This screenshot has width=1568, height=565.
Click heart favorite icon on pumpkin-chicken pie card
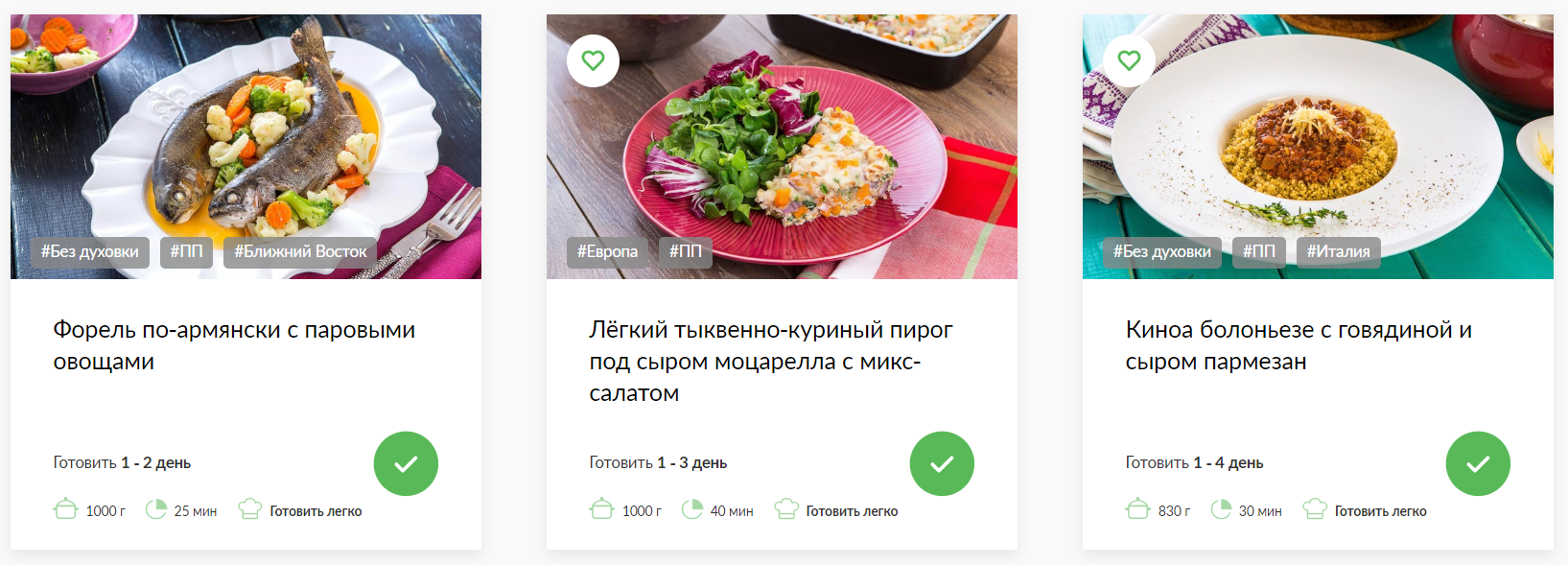tap(593, 60)
